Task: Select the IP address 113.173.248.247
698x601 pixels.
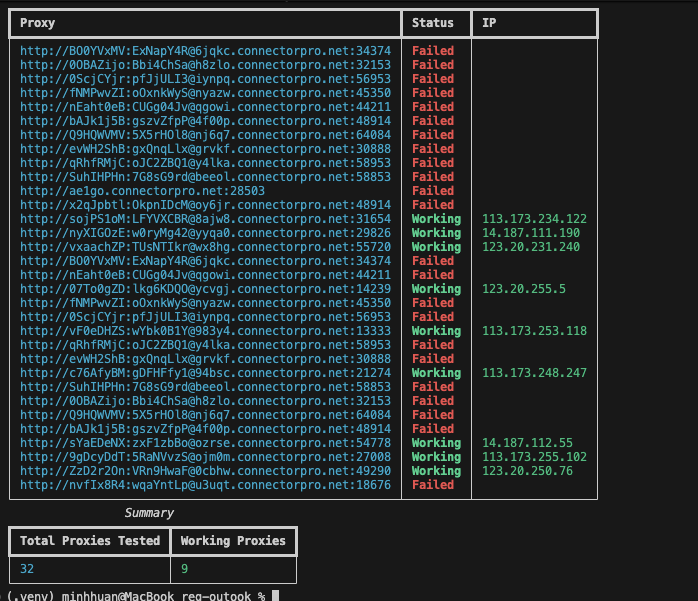Action: click(x=534, y=373)
